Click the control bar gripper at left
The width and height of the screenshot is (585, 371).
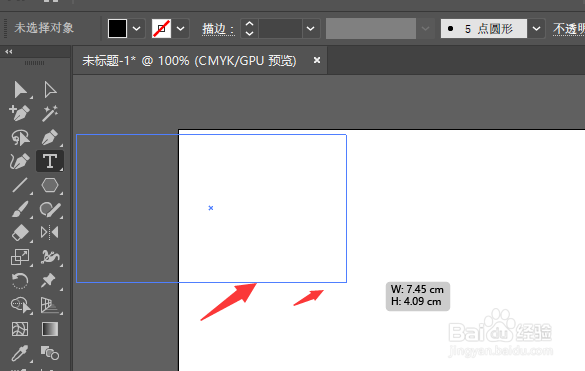tap(5, 28)
